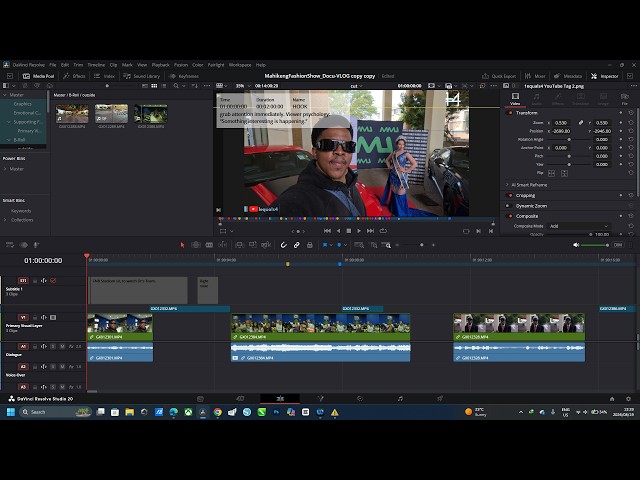Open Chrome from the Windows taskbar

tap(218, 412)
